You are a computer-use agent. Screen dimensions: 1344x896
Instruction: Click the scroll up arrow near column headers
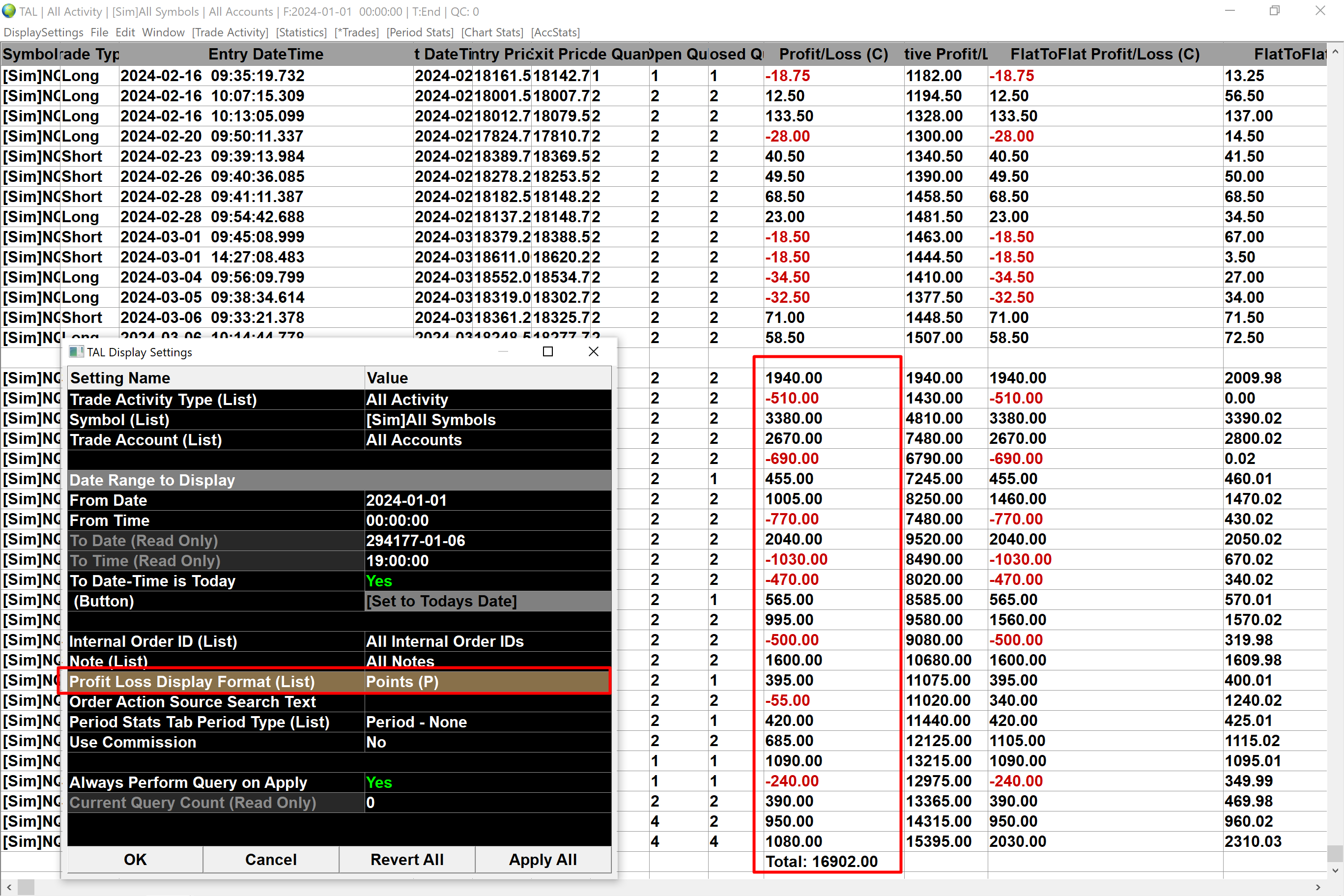click(1335, 52)
